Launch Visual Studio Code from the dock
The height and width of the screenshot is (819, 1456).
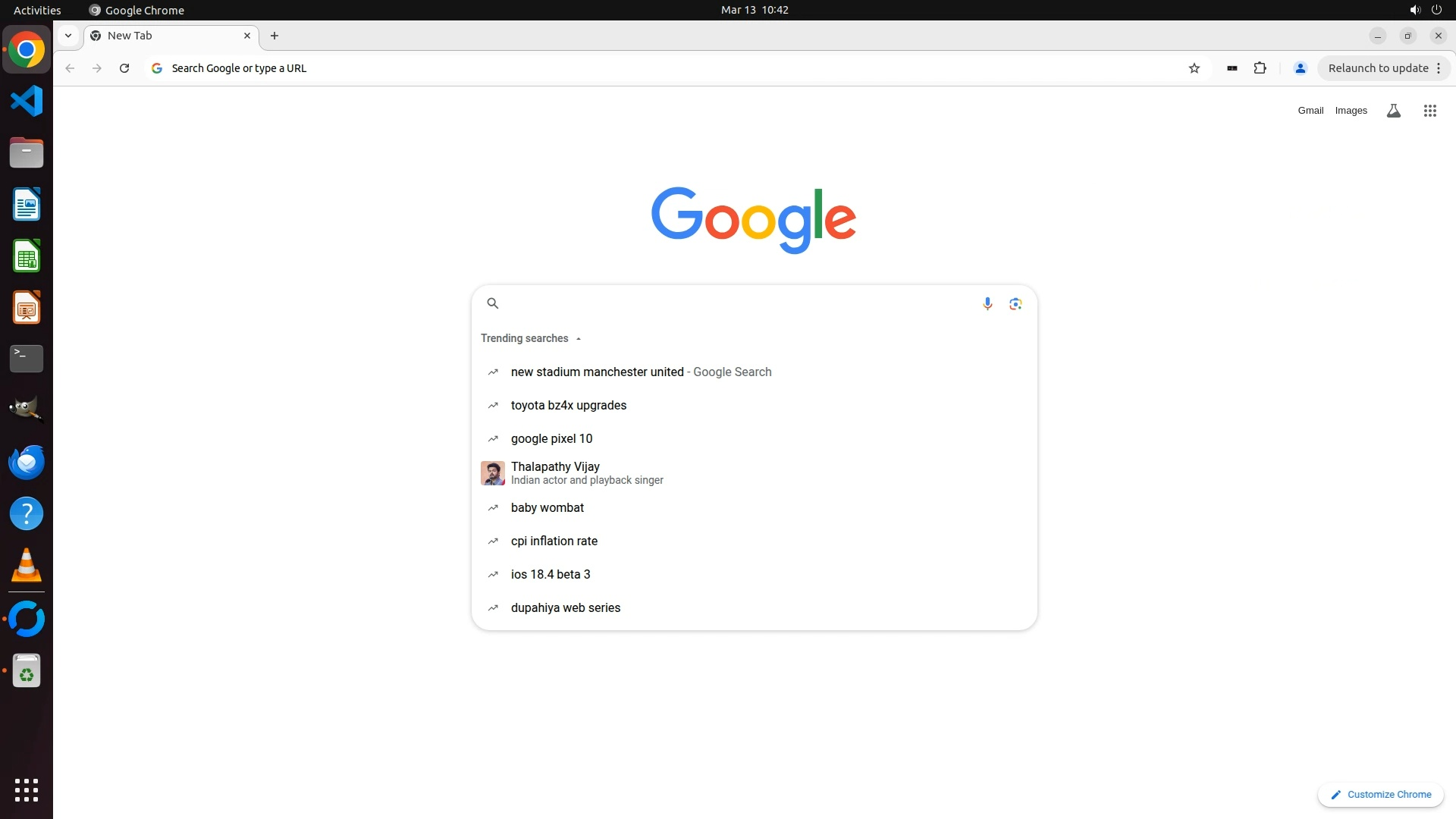[x=27, y=101]
